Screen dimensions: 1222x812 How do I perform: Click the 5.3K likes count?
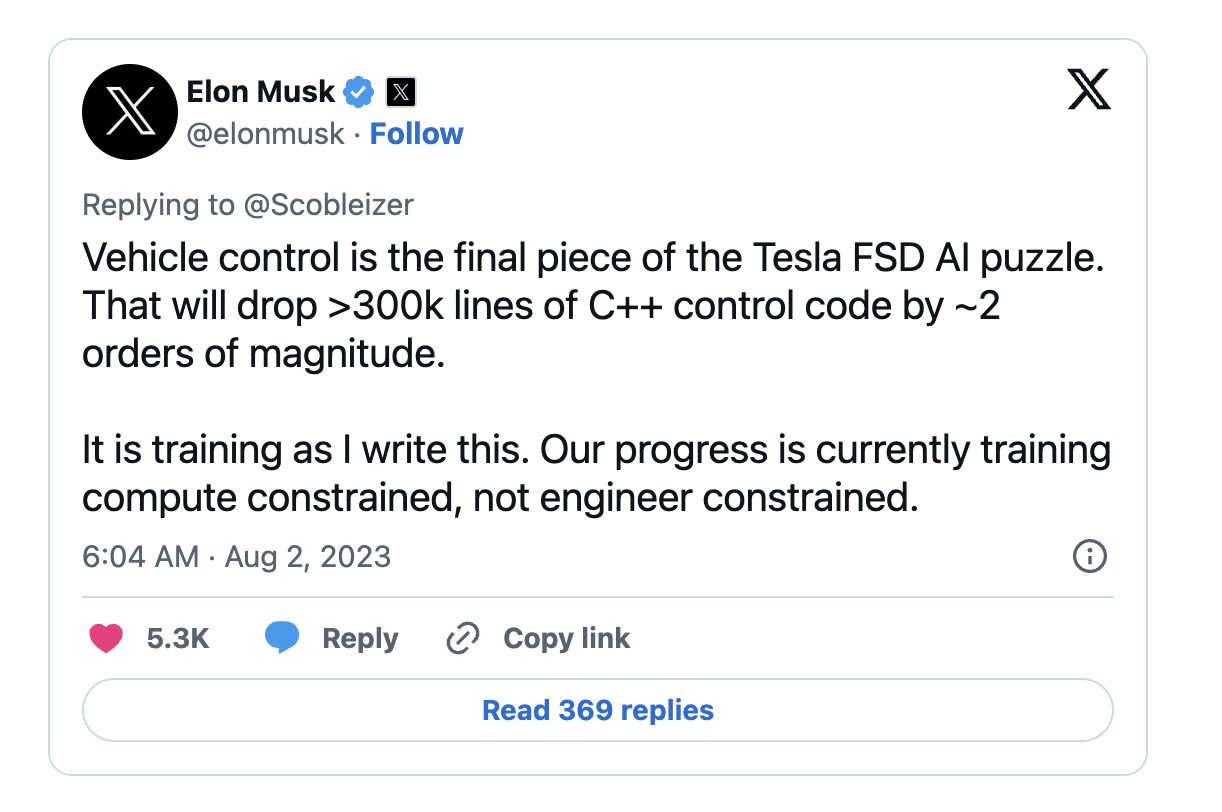point(178,638)
